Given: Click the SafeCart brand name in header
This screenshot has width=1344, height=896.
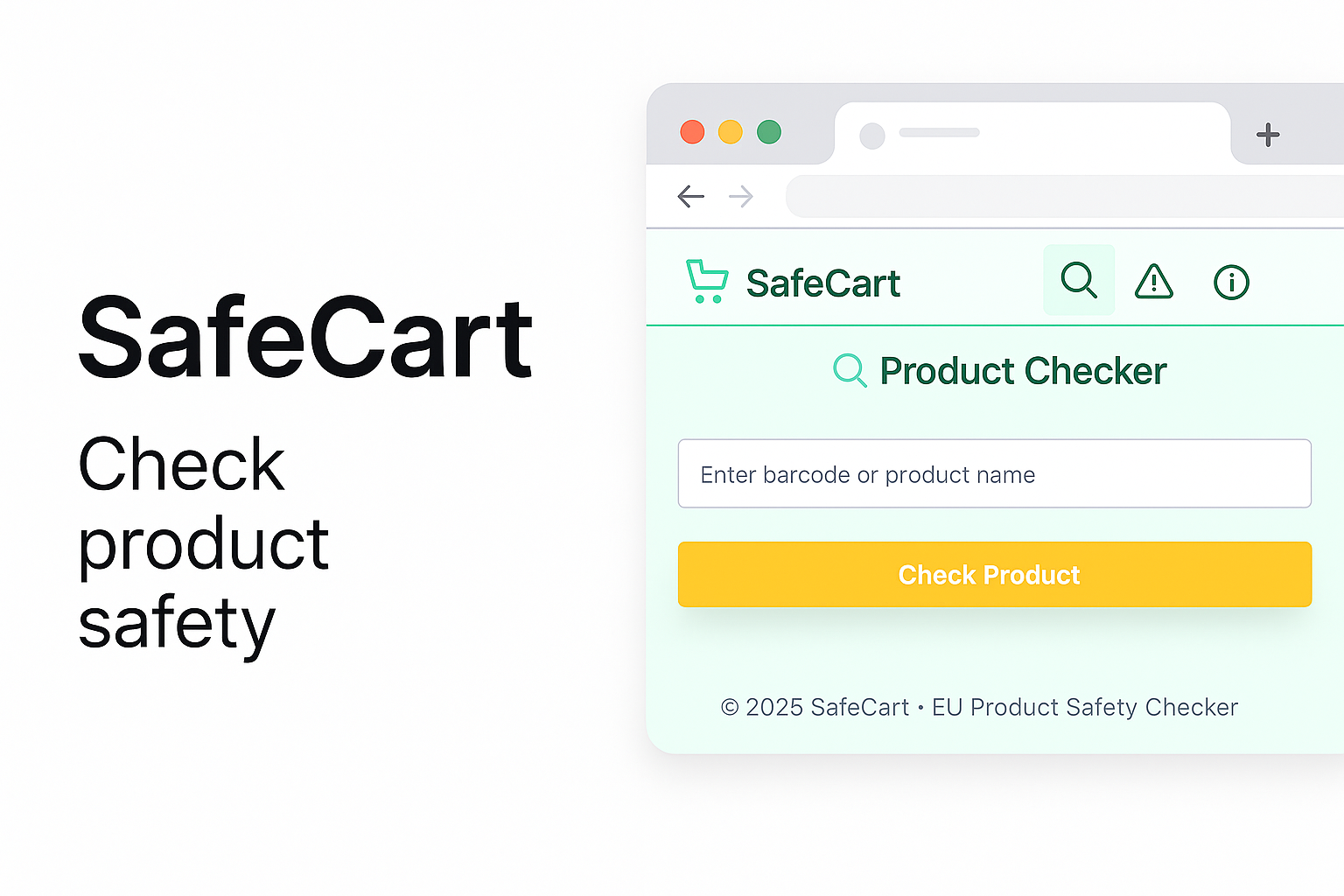Looking at the screenshot, I should pos(823,283).
